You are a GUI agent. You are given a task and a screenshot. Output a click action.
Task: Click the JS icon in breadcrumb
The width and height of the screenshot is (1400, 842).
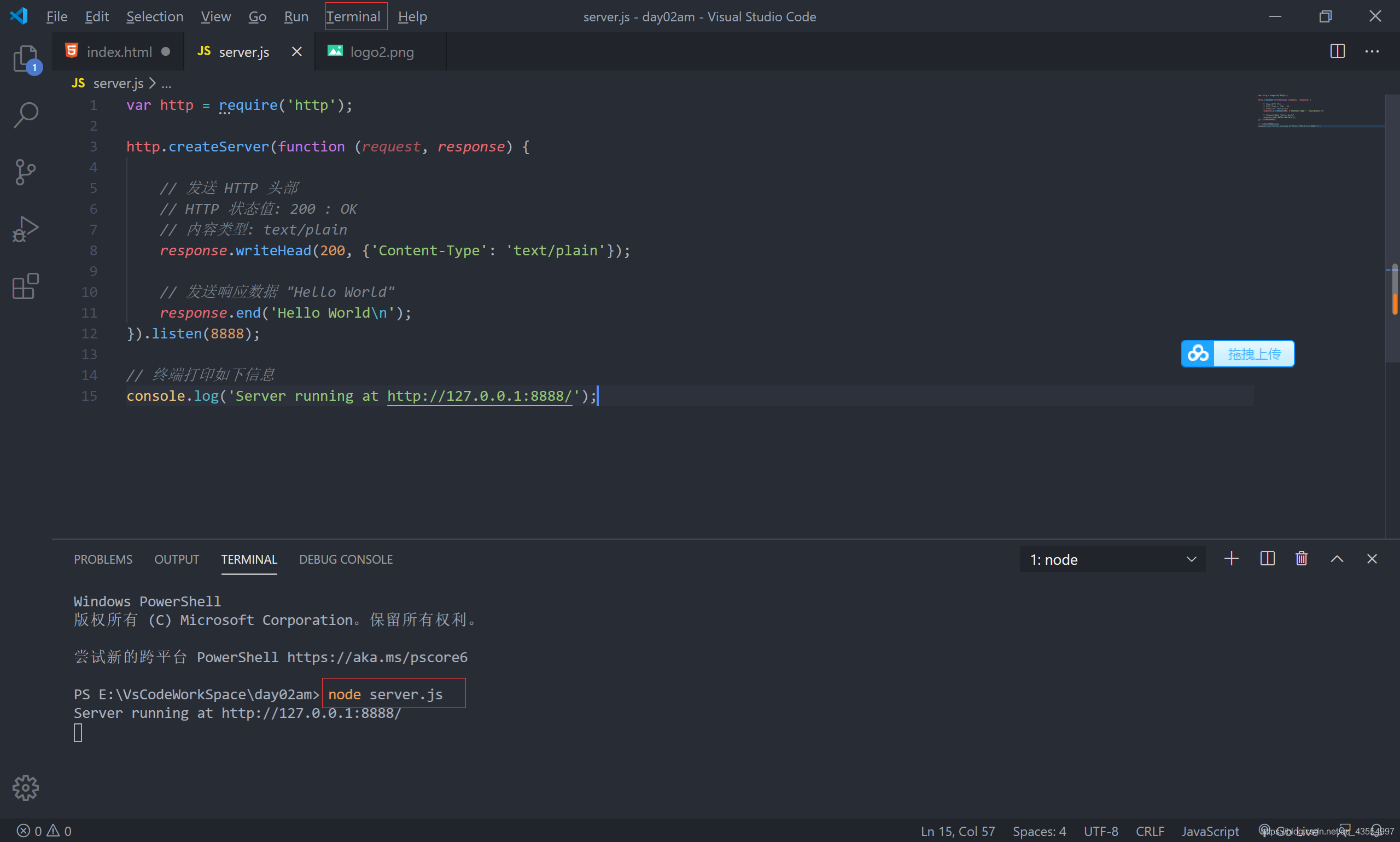(x=78, y=84)
